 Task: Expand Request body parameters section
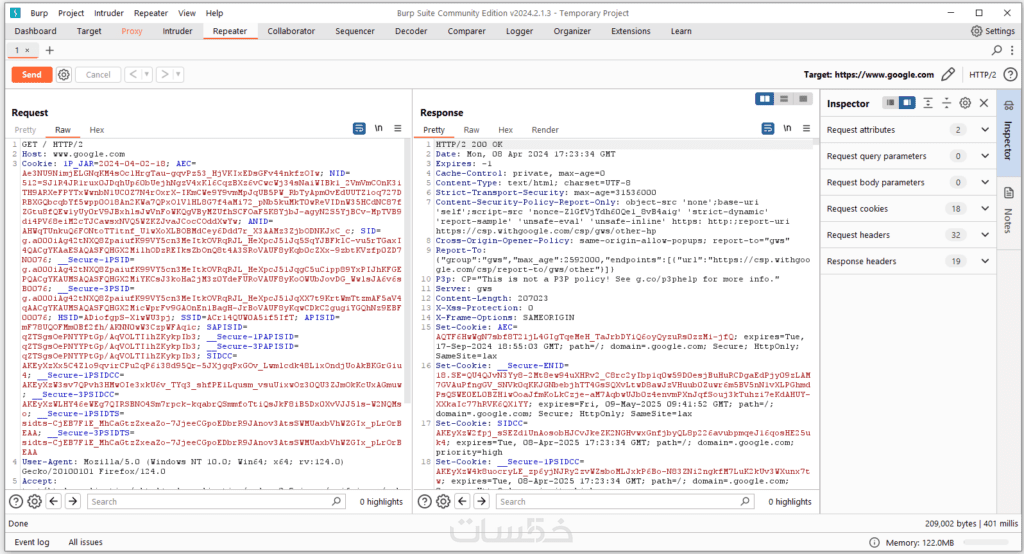tap(908, 182)
